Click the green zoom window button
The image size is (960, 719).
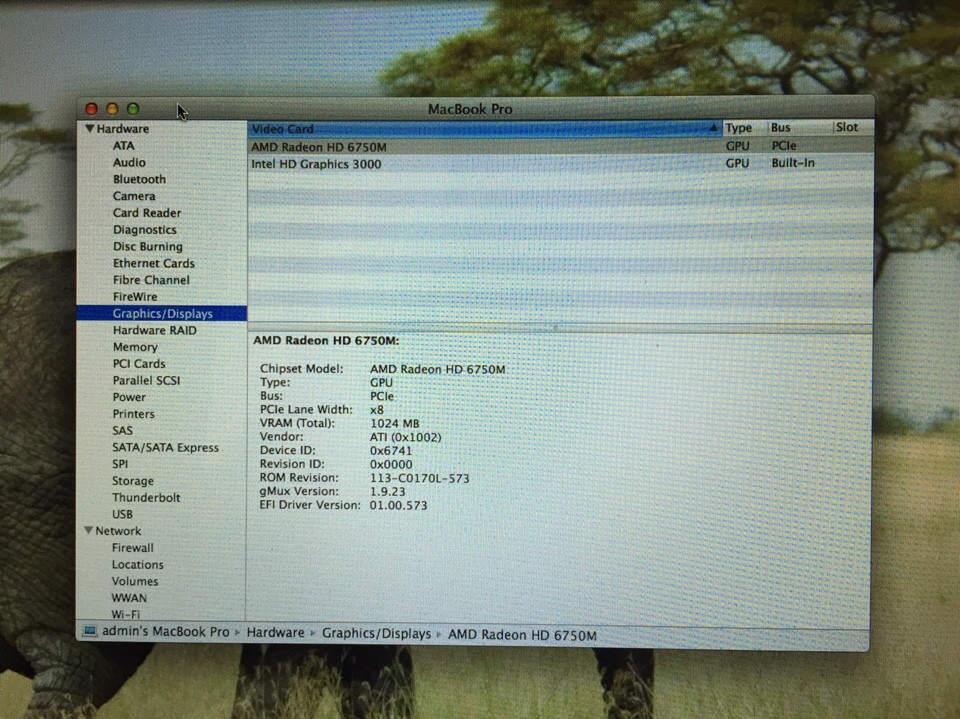point(133,109)
